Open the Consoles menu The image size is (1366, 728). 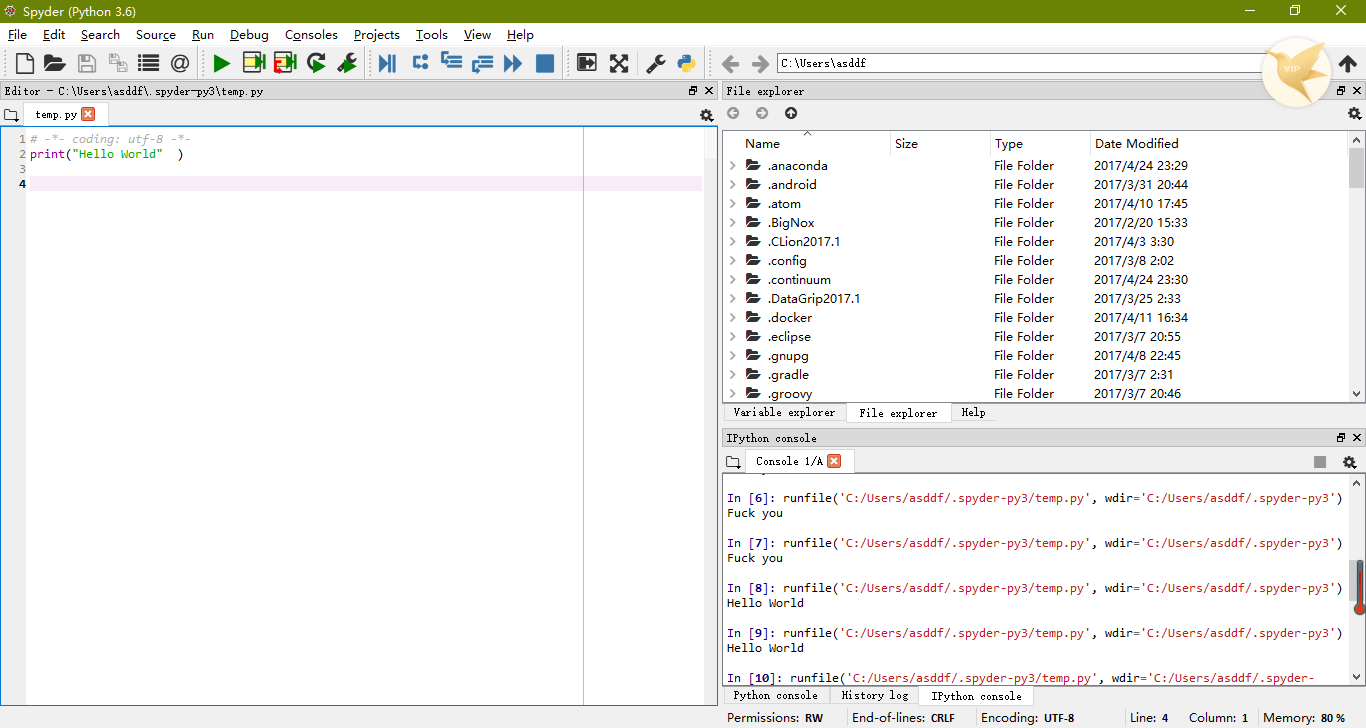[311, 34]
